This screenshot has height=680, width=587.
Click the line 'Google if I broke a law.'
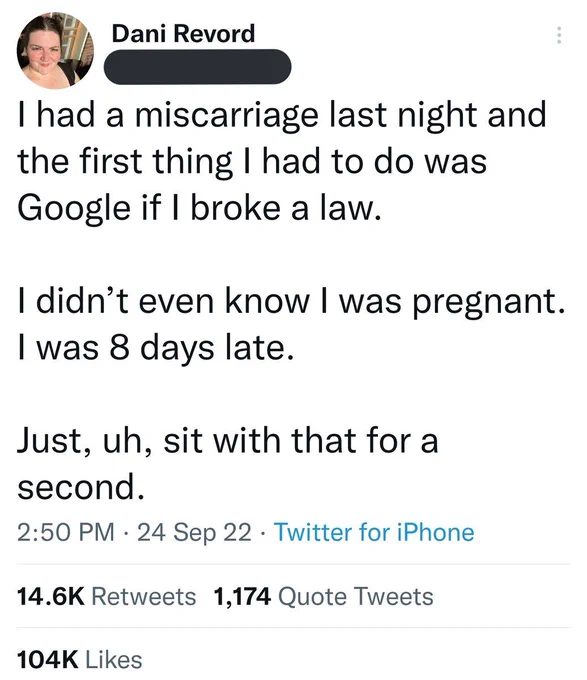(x=199, y=209)
